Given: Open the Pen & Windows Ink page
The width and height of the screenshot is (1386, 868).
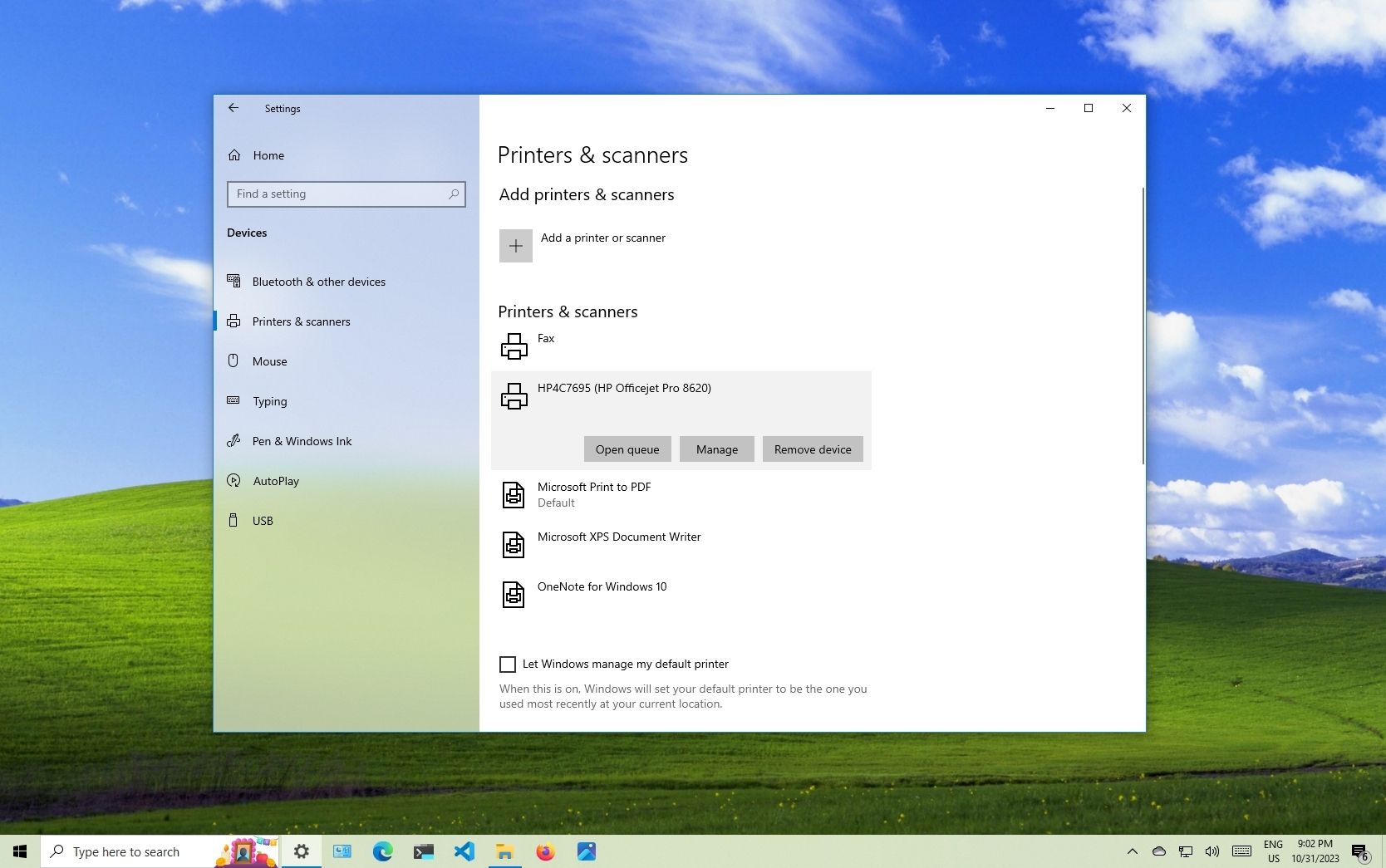Looking at the screenshot, I should (x=302, y=441).
